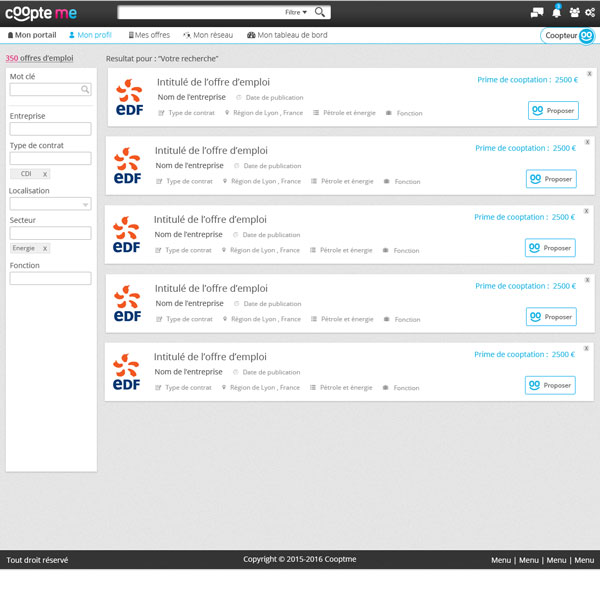Remove the Energie filter tag
The width and height of the screenshot is (600, 602).
pyautogui.click(x=45, y=248)
